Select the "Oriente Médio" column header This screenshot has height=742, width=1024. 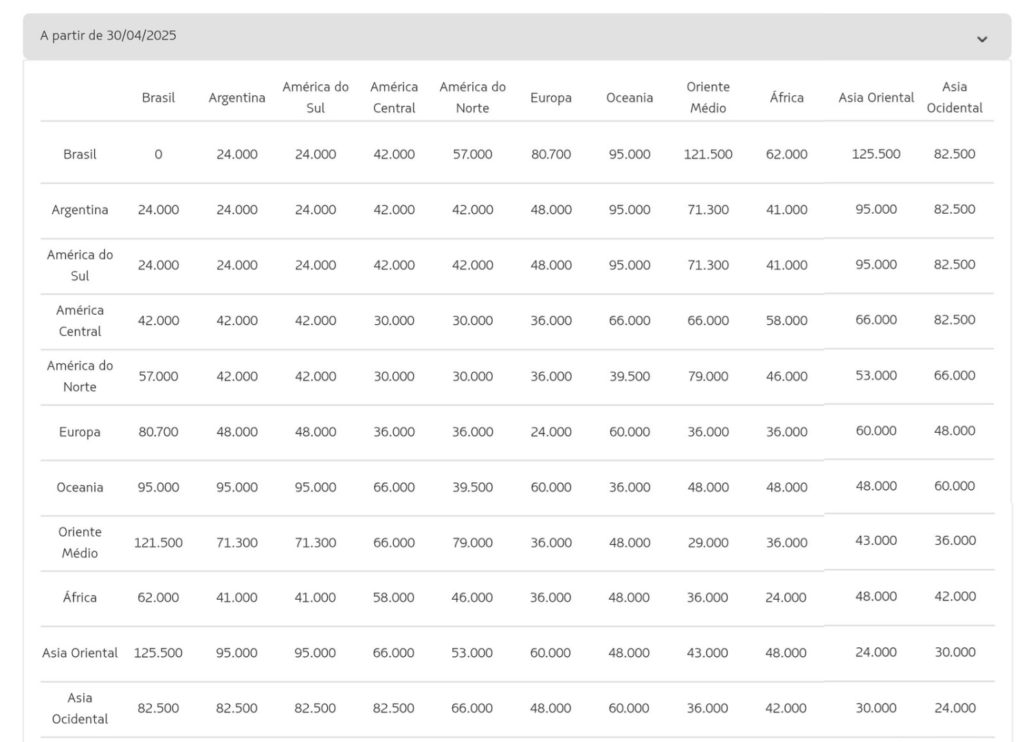(707, 97)
